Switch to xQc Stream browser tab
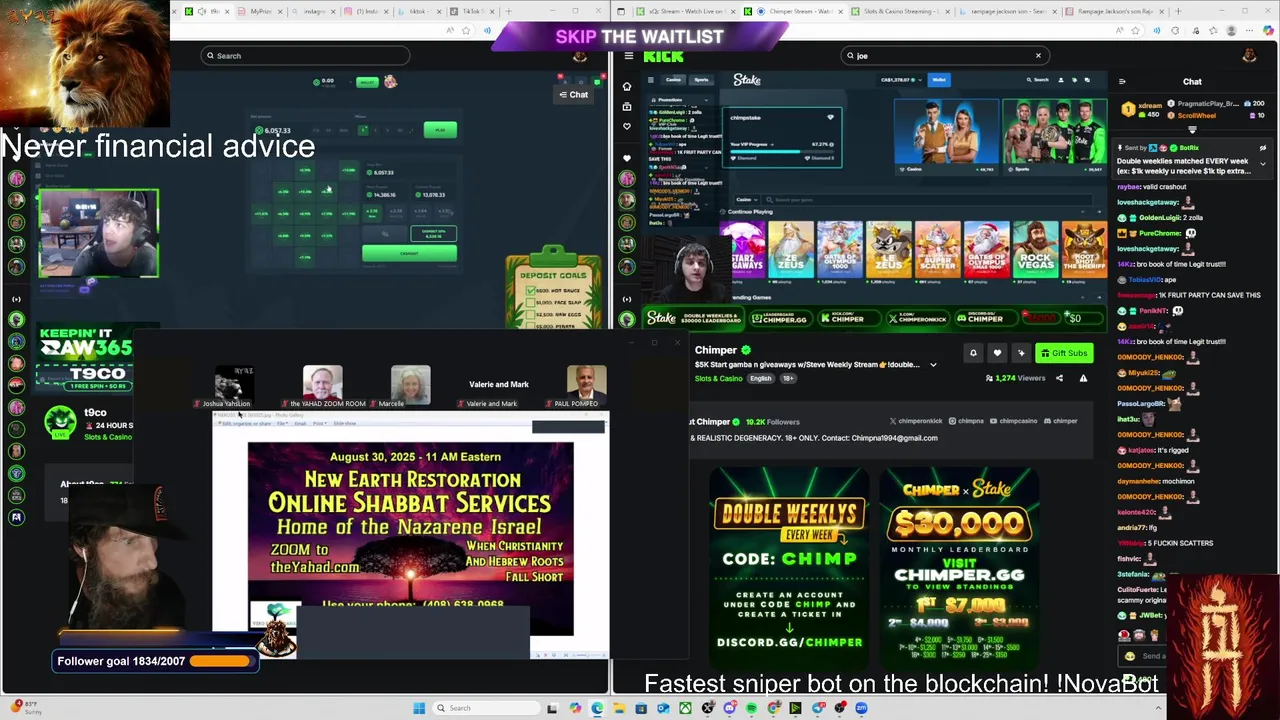 [x=683, y=11]
